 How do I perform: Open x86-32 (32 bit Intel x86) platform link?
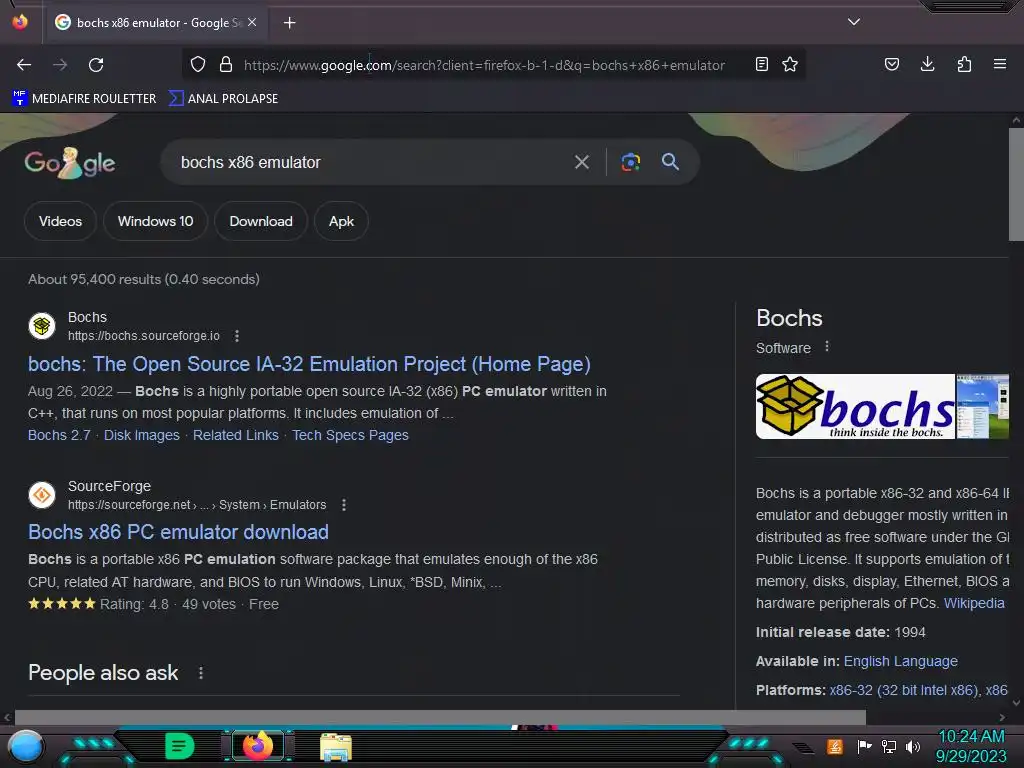click(903, 690)
